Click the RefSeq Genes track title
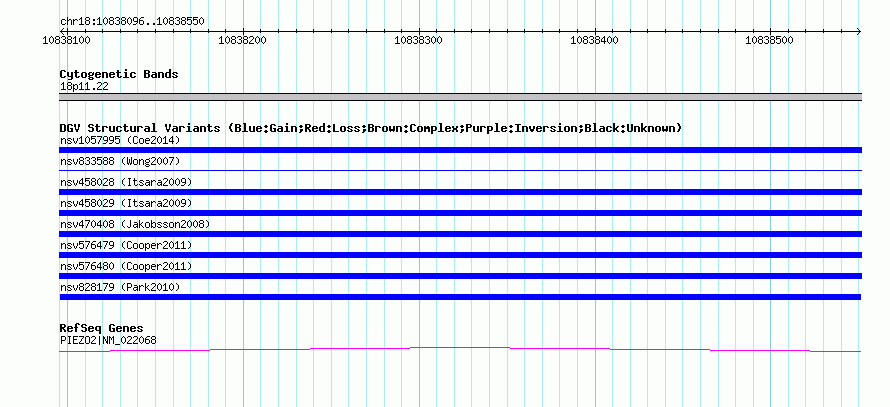Viewport: 890px width, 407px height. click(x=101, y=328)
